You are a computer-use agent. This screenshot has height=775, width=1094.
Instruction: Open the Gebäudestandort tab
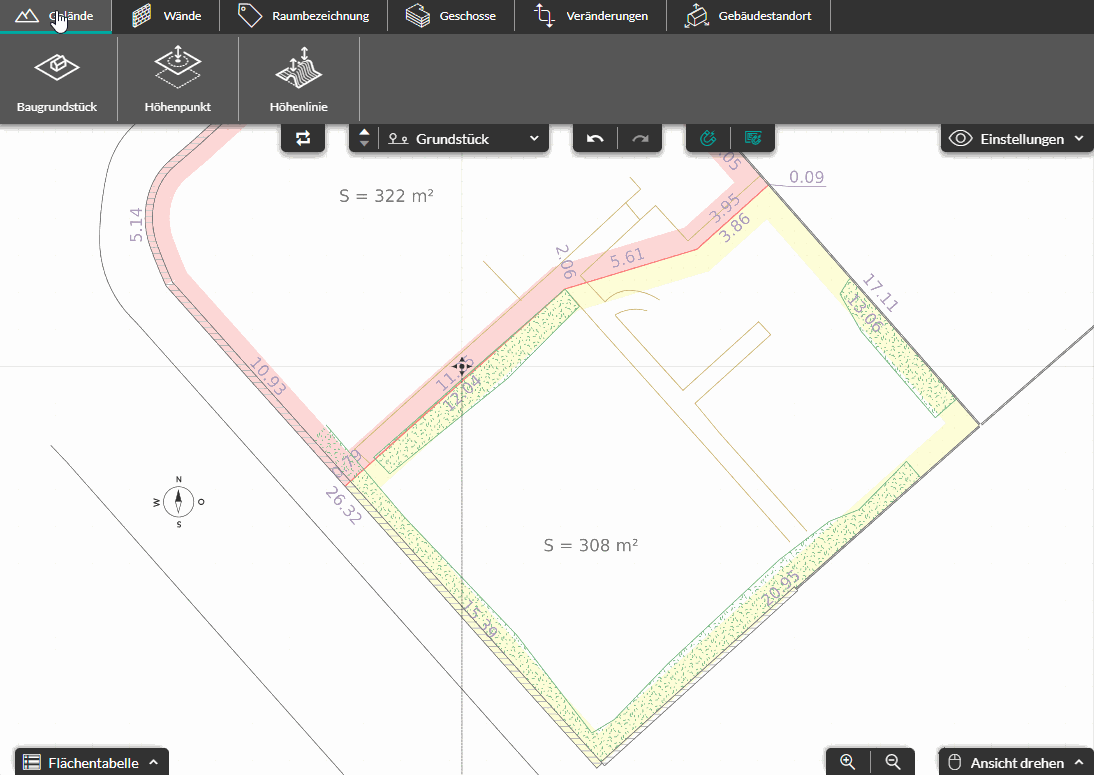pos(748,15)
